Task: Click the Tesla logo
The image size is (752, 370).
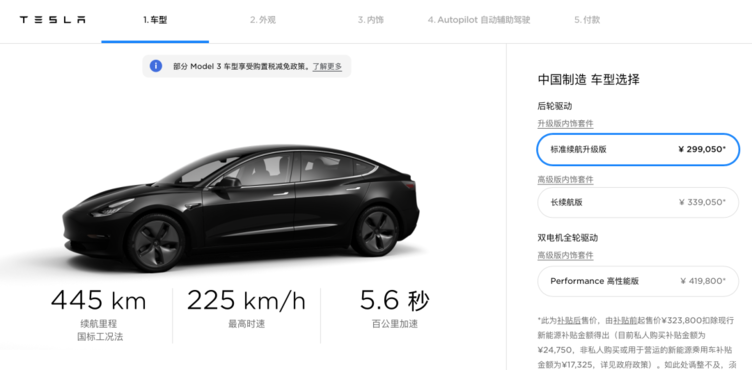Action: 53,20
